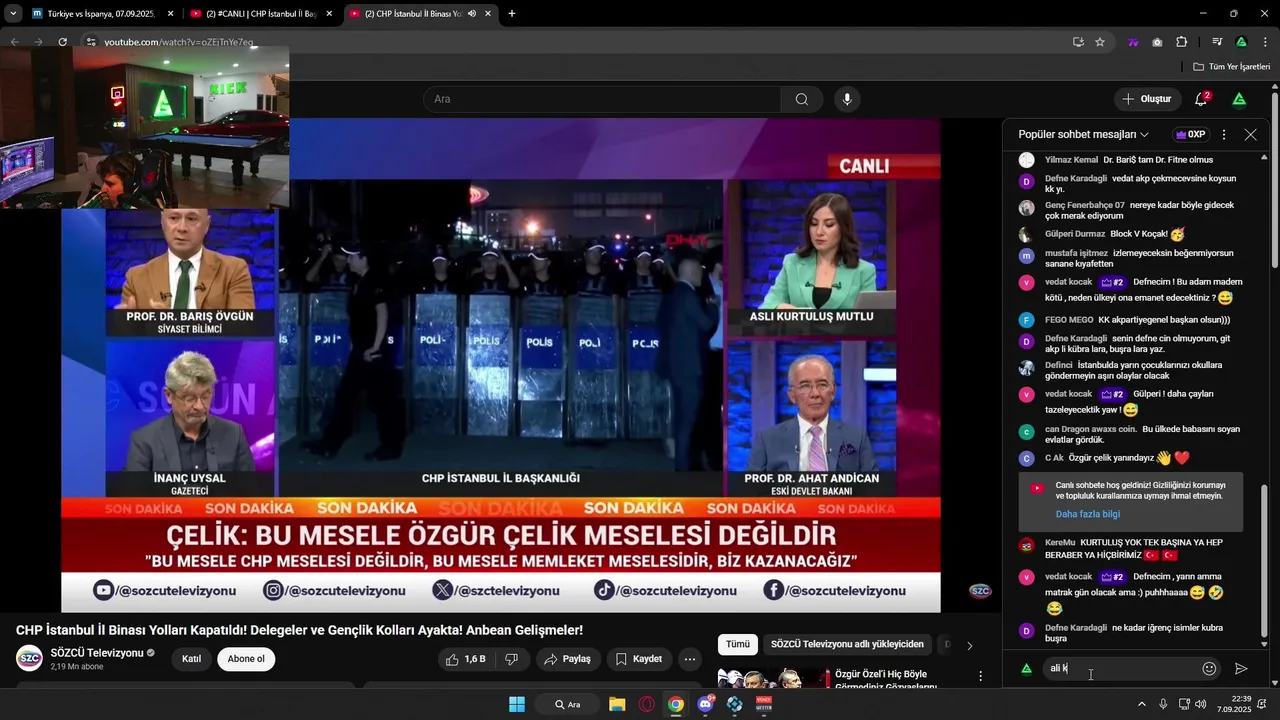Open the video's three-dot more actions

pyautogui.click(x=689, y=659)
